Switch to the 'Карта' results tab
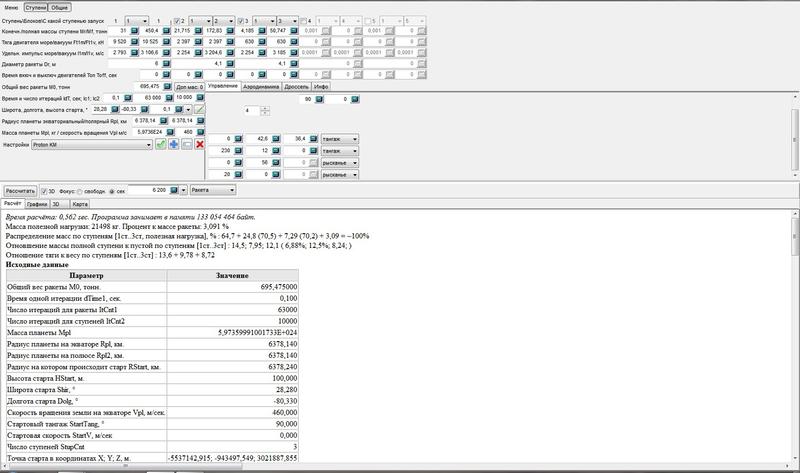The width and height of the screenshot is (800, 473). 80,204
